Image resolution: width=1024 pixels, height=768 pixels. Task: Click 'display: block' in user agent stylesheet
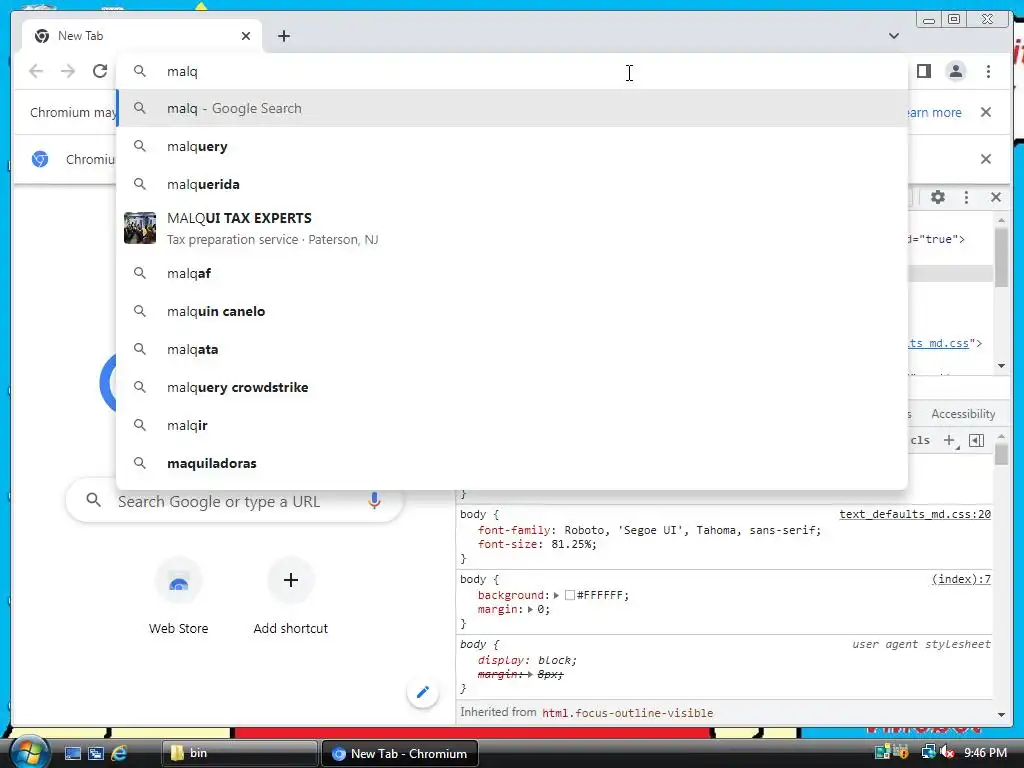pos(526,660)
